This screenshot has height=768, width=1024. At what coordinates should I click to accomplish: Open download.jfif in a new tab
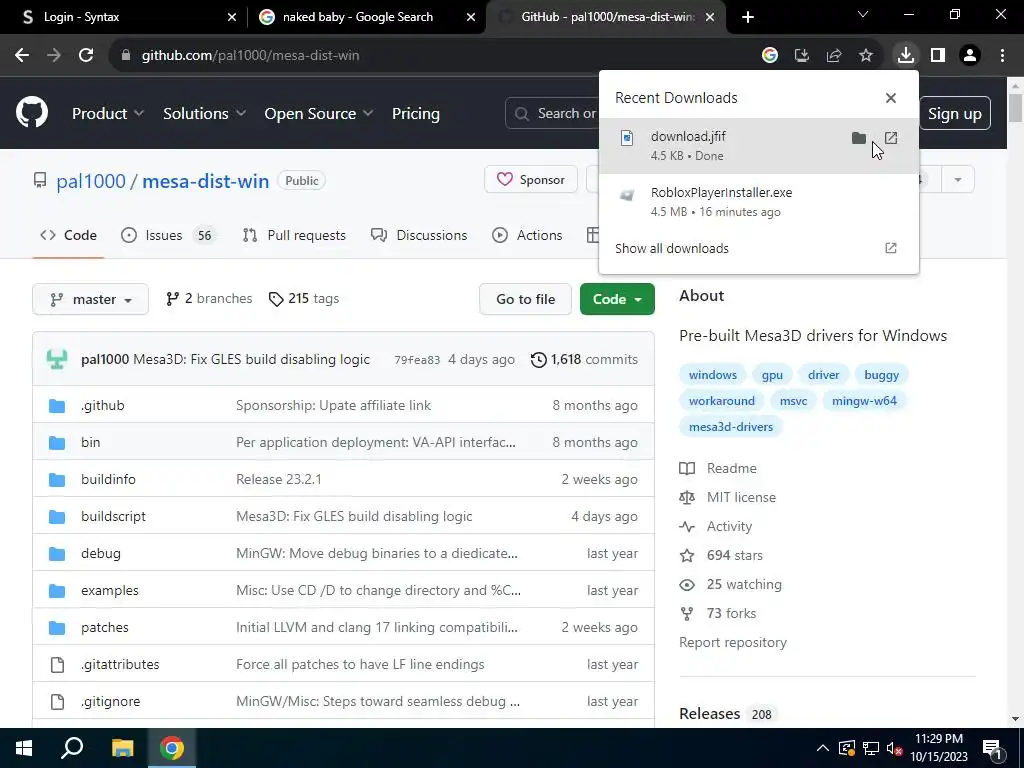click(x=891, y=138)
